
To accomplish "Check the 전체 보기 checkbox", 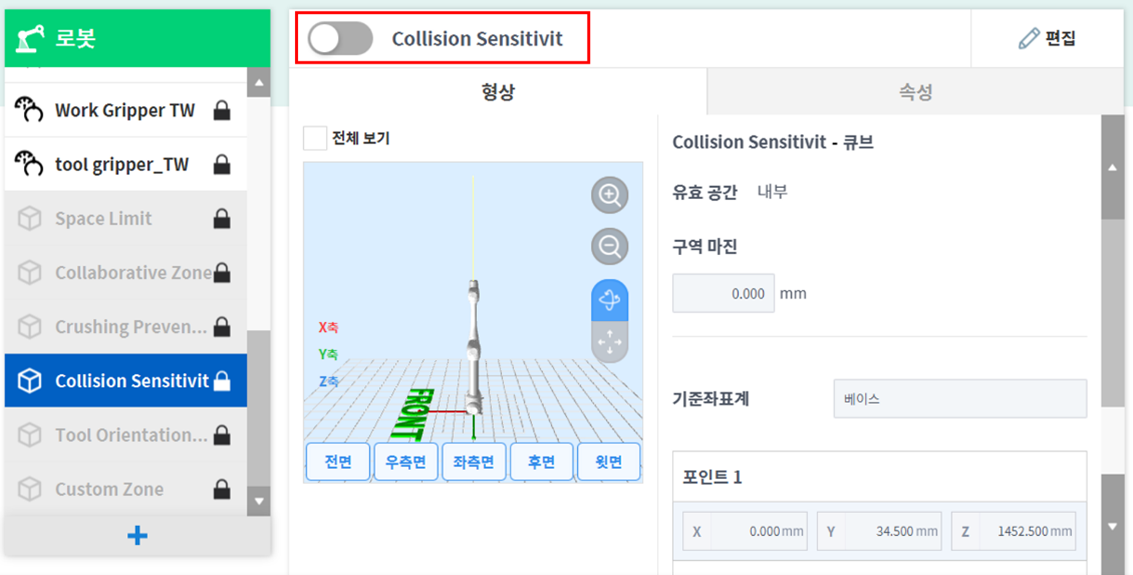I will pos(315,138).
